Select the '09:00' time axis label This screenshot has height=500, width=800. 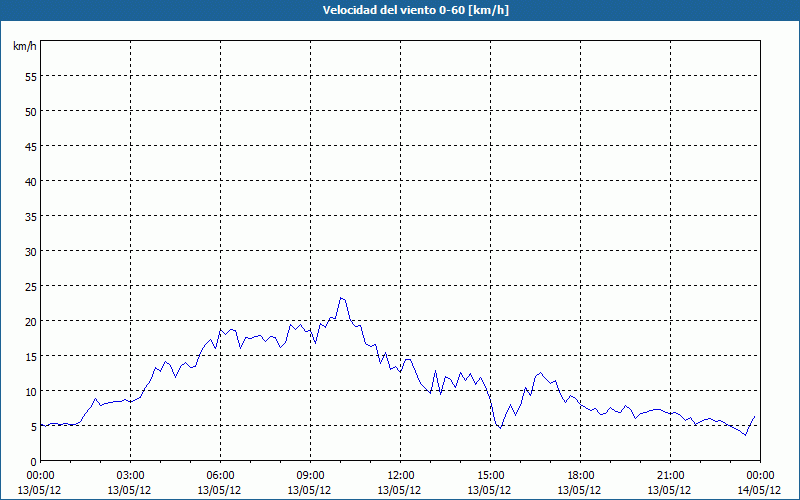click(x=310, y=476)
